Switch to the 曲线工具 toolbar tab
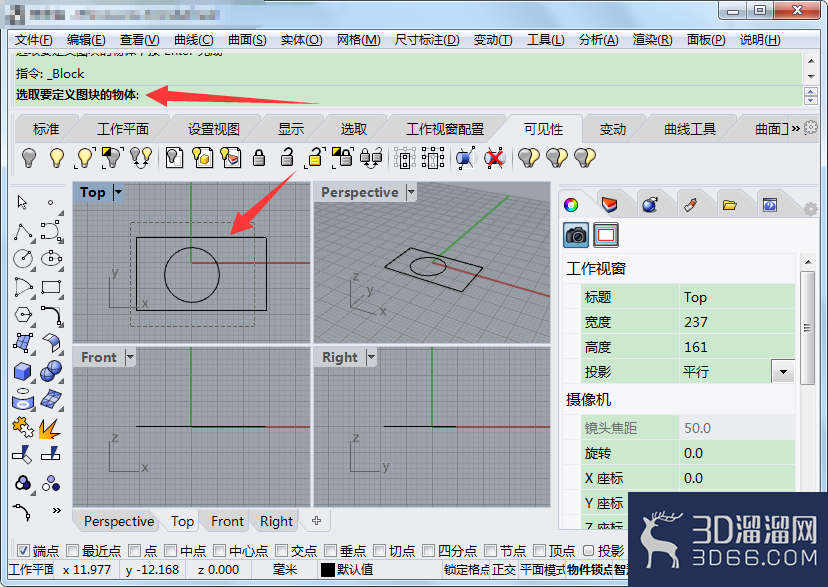Viewport: 828px width, 587px height. pos(690,129)
